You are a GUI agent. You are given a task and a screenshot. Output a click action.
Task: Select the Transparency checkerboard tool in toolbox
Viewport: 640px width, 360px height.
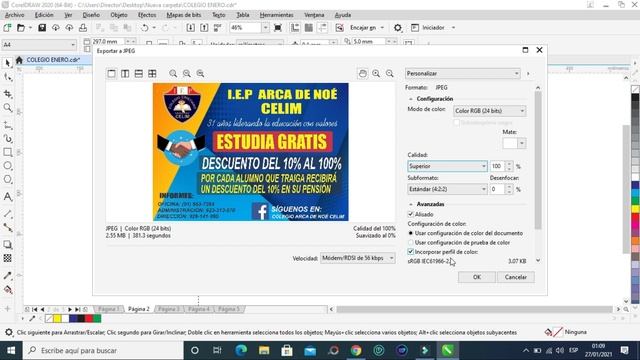(x=7, y=258)
